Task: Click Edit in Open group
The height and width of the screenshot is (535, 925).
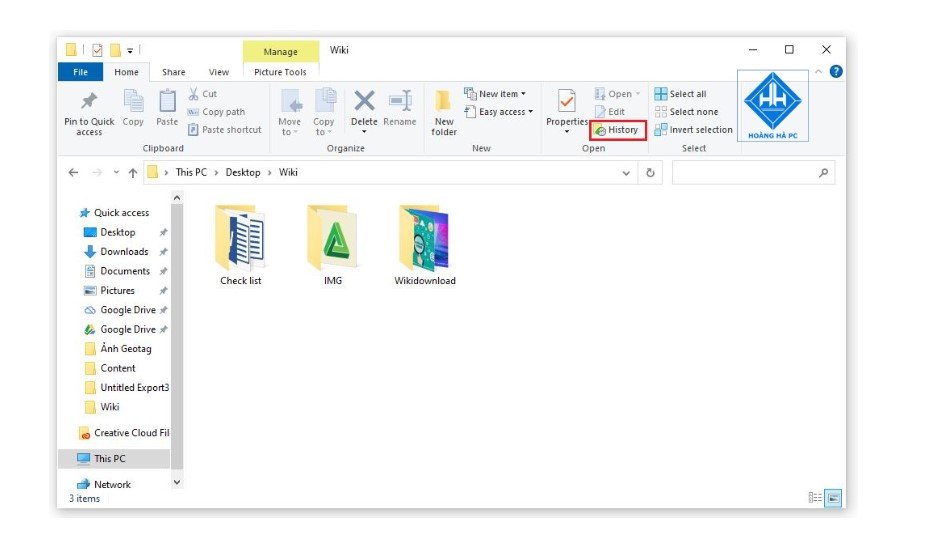Action: pyautogui.click(x=610, y=111)
